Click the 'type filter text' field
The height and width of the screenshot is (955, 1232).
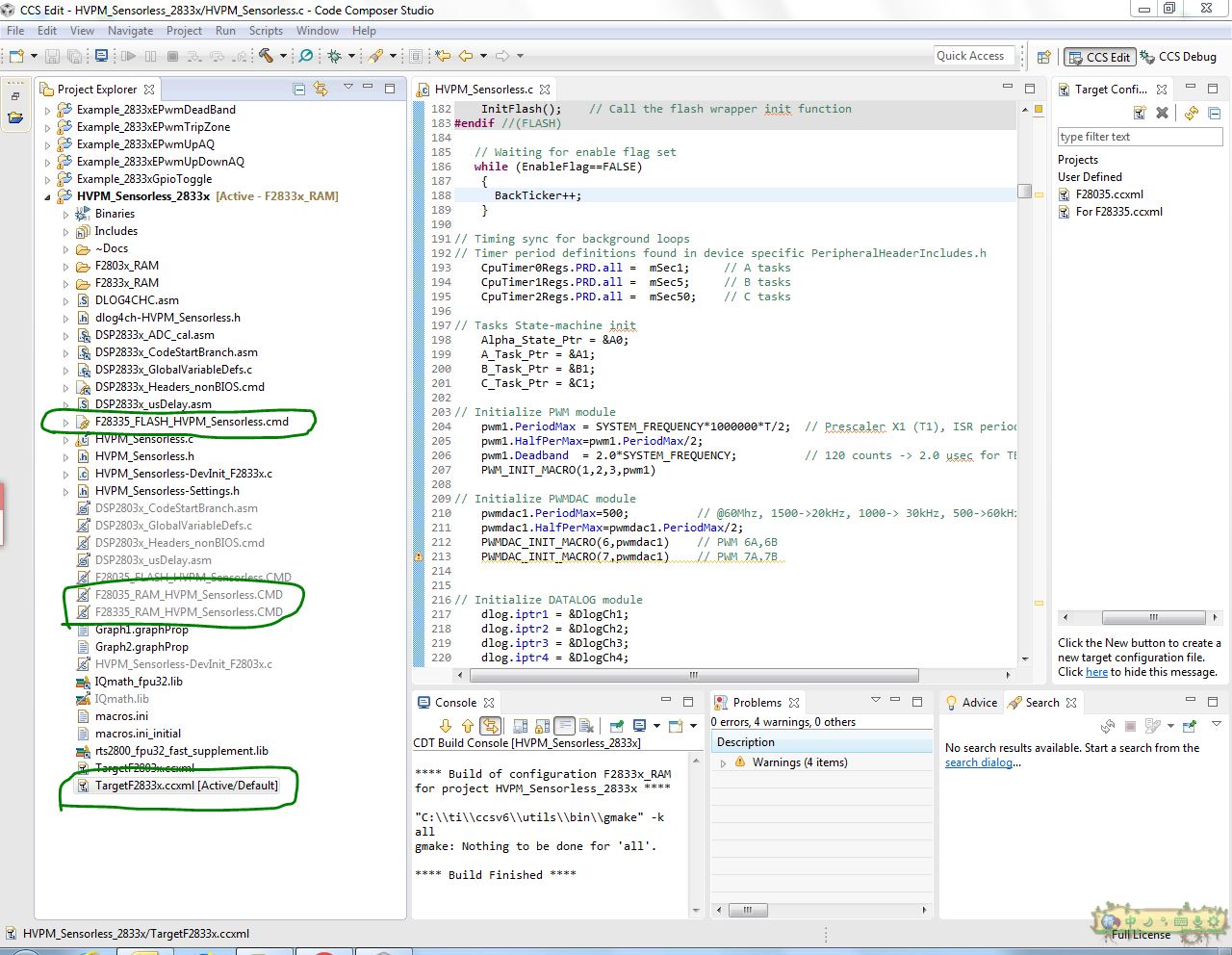[1140, 137]
